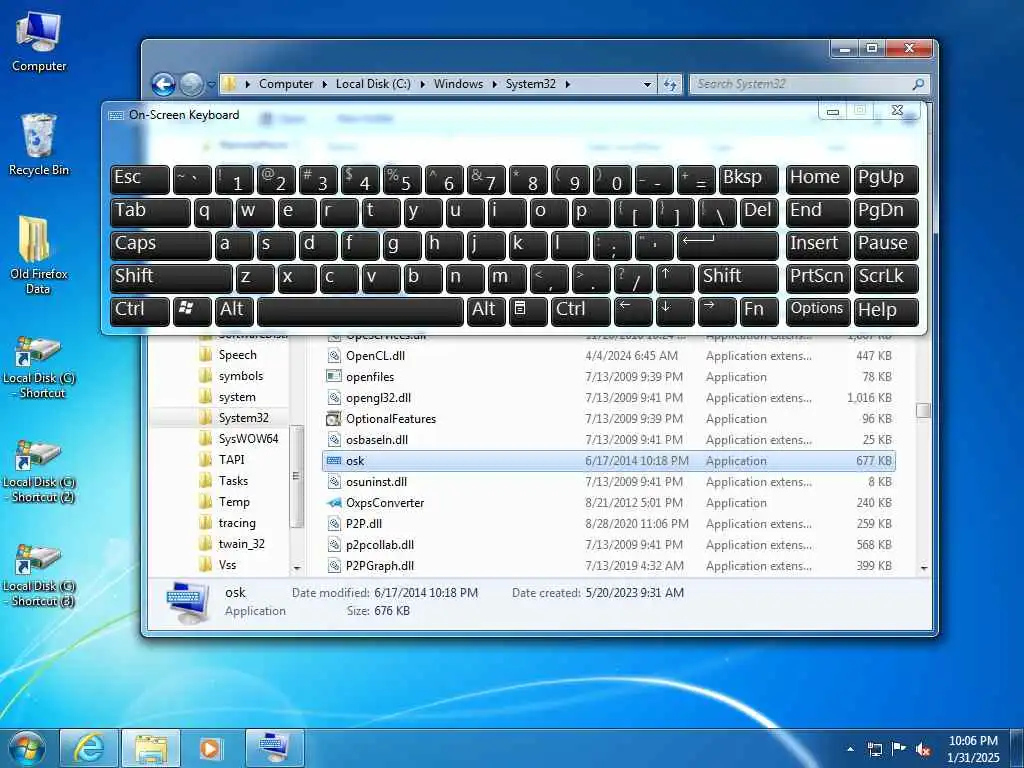Viewport: 1024px width, 768px height.
Task: Click the Options key on keyboard
Action: click(x=818, y=311)
